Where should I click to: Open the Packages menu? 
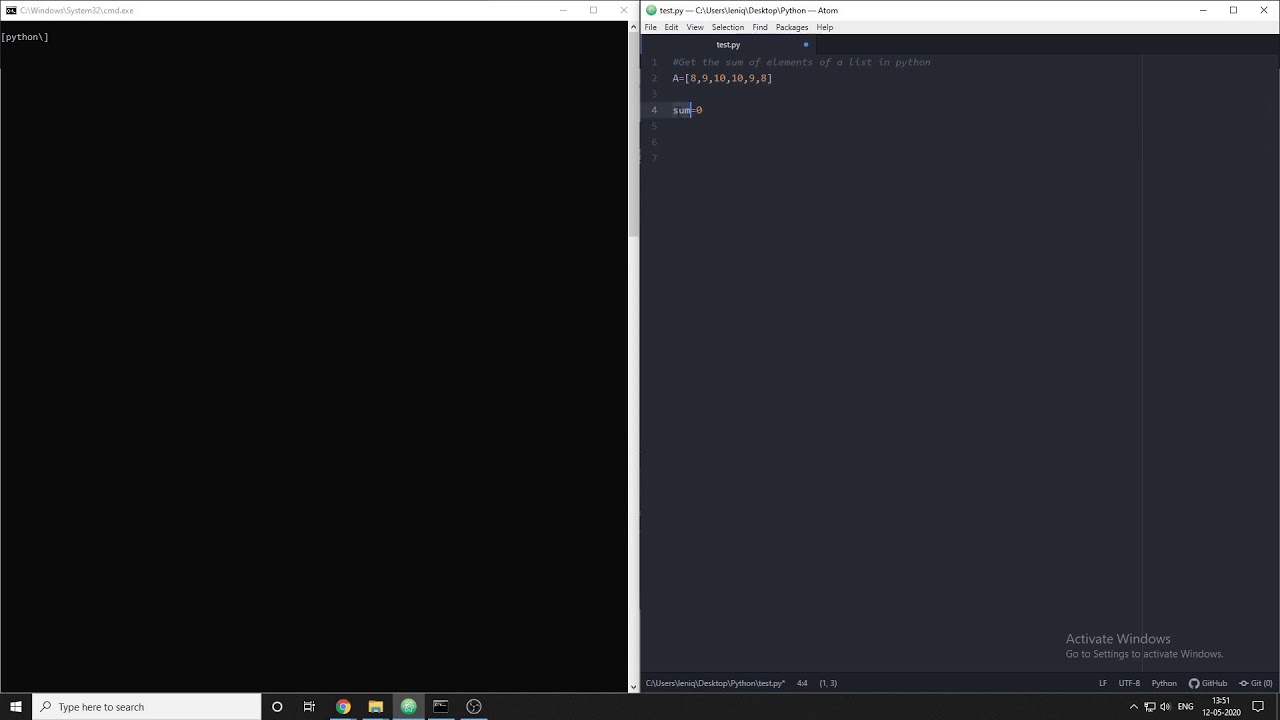coord(792,27)
